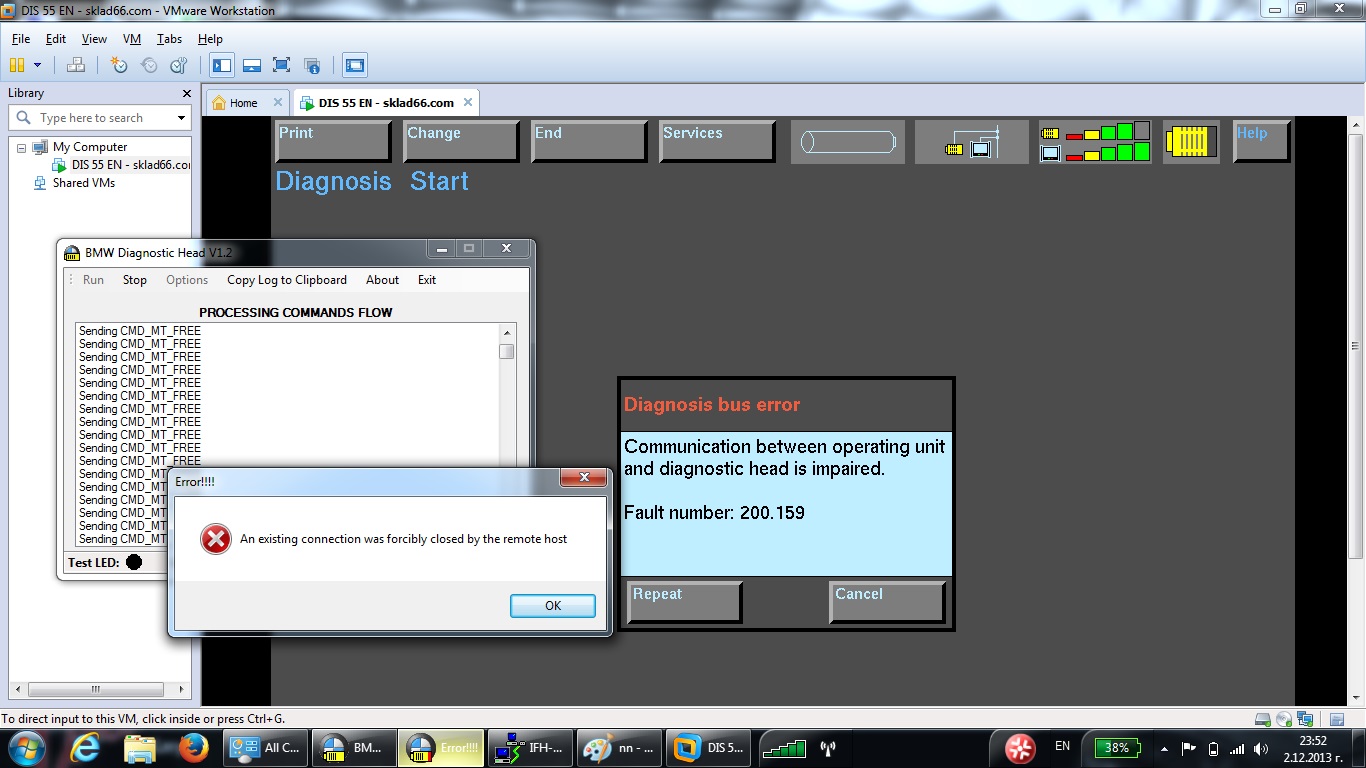1366x768 pixels.
Task: Click the horizontal scrollbar in Library panel
Action: pyautogui.click(x=97, y=690)
